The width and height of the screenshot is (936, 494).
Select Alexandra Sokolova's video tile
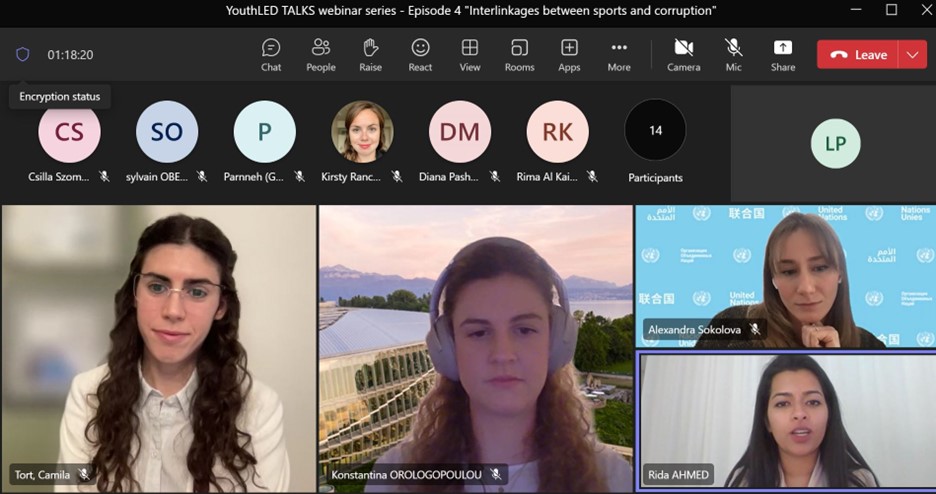[x=786, y=275]
